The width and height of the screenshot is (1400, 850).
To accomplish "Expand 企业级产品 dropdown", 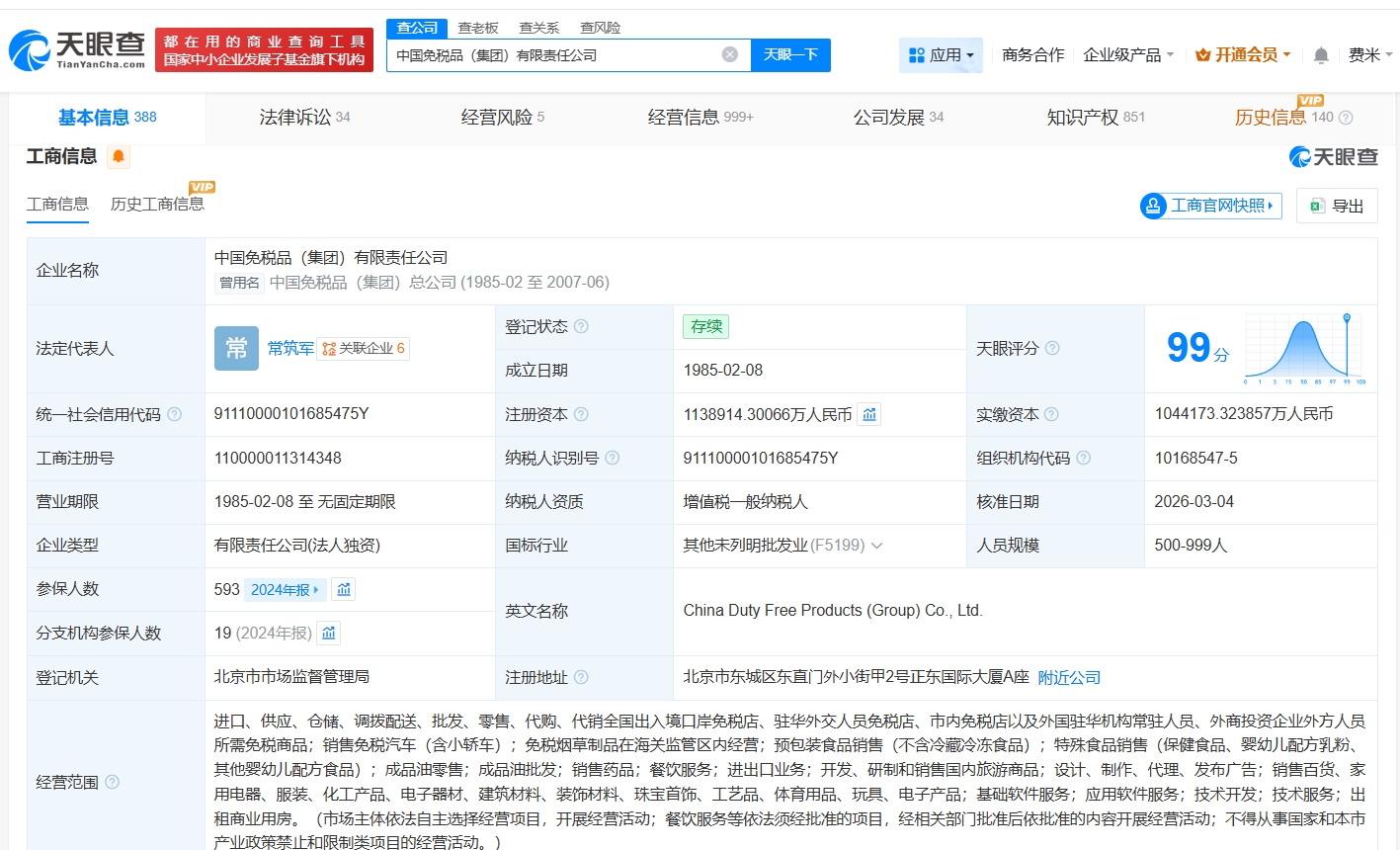I will 1128,55.
